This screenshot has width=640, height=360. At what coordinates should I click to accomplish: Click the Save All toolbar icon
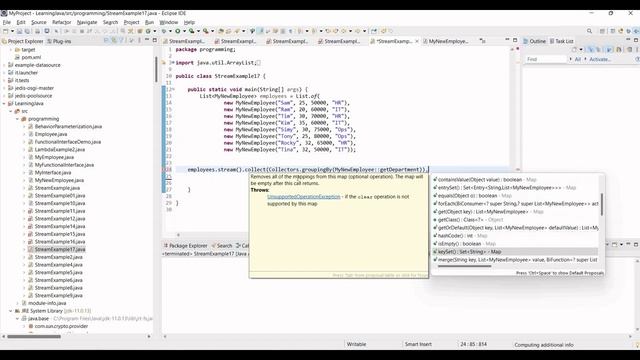pos(27,31)
